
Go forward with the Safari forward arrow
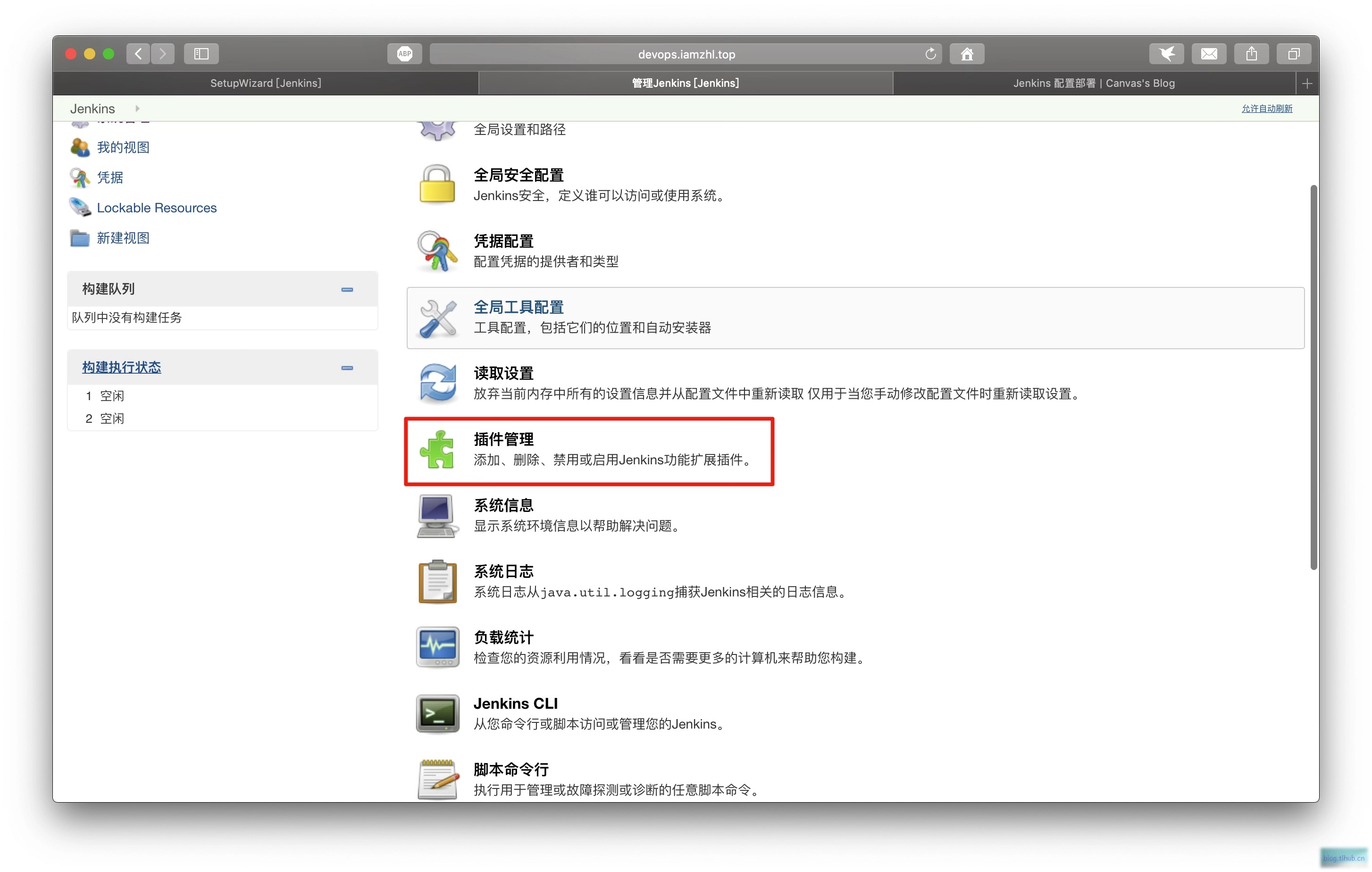pos(162,54)
